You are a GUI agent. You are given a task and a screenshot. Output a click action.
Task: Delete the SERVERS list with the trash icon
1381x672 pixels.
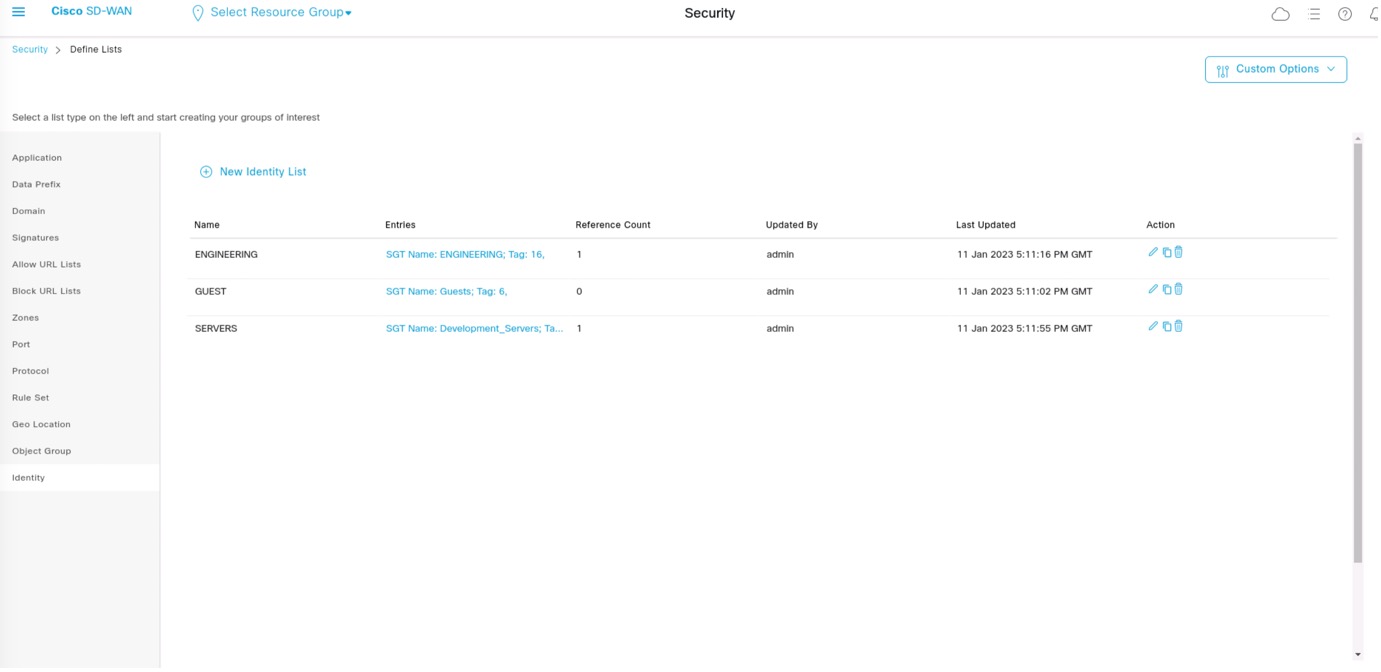(x=1179, y=326)
